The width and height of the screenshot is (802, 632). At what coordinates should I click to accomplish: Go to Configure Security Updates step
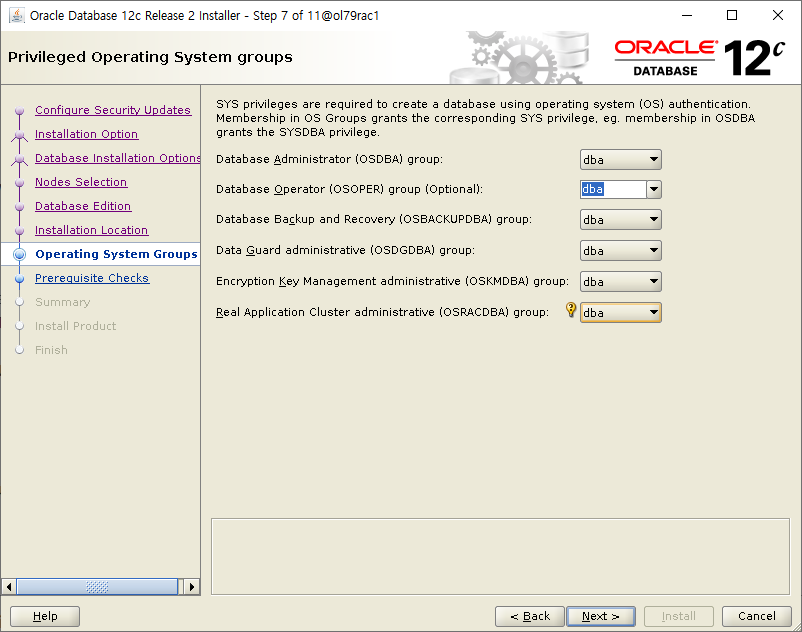(113, 110)
